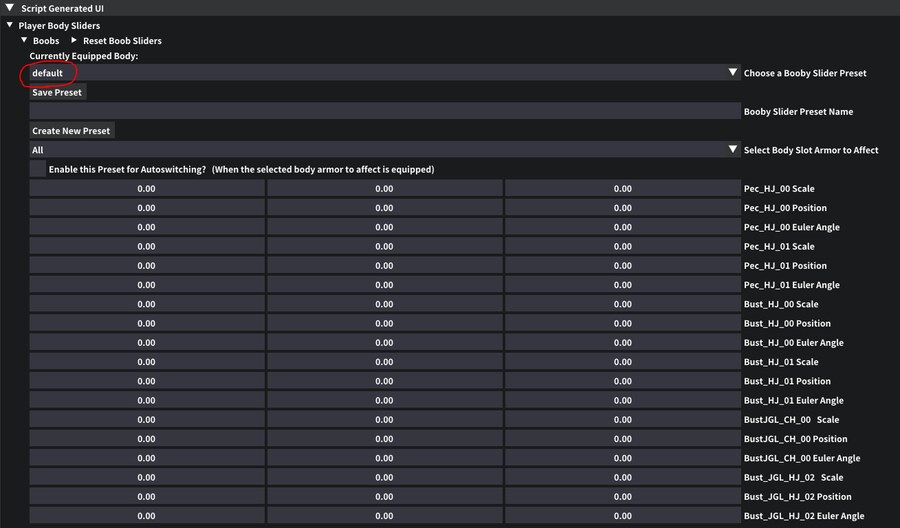
Task: Open the Booby Slider Preset dropdown
Action: [x=732, y=73]
